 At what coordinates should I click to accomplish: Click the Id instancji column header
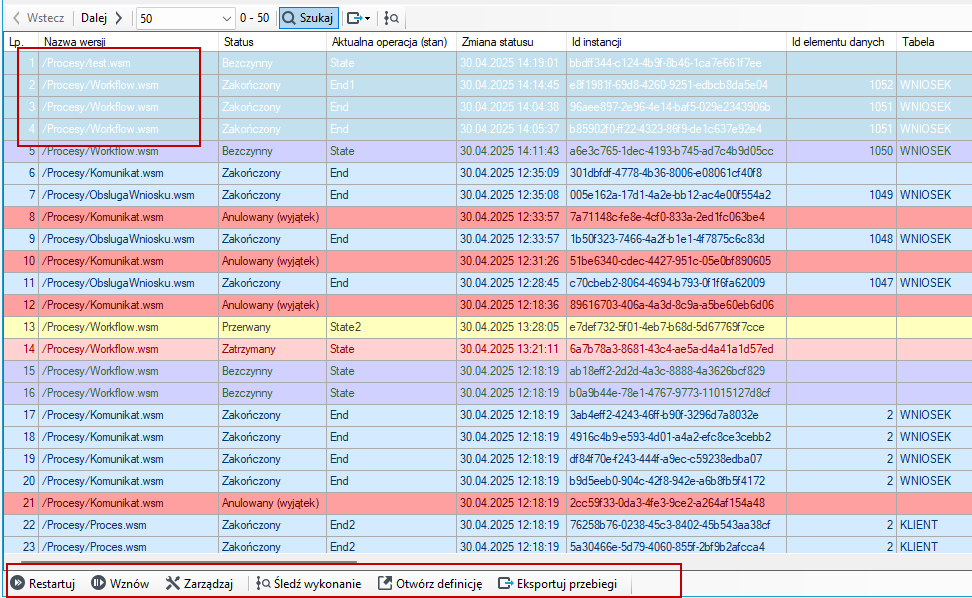[676, 42]
